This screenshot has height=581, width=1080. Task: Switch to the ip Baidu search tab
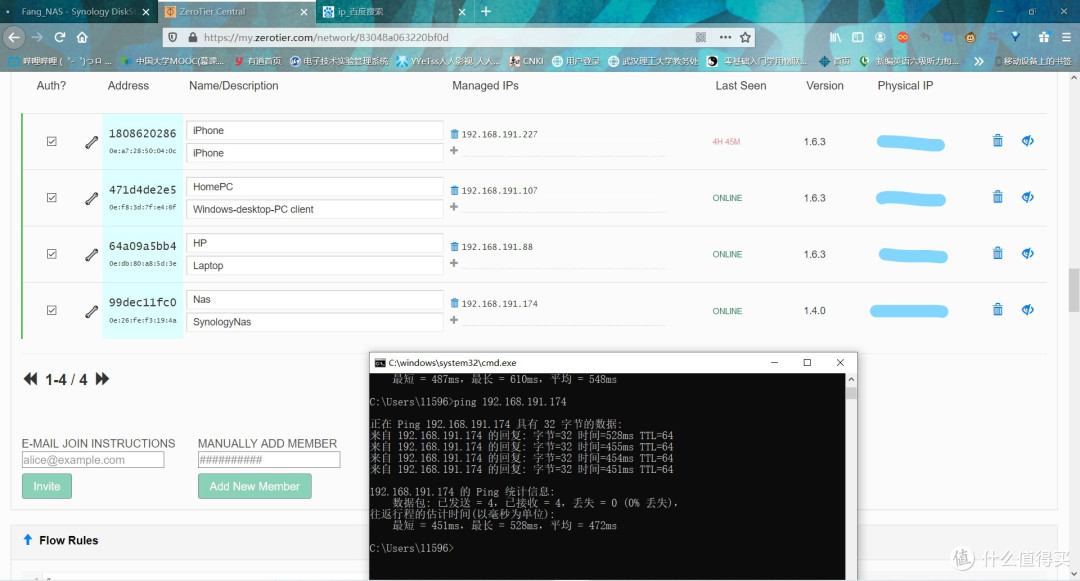coord(394,12)
